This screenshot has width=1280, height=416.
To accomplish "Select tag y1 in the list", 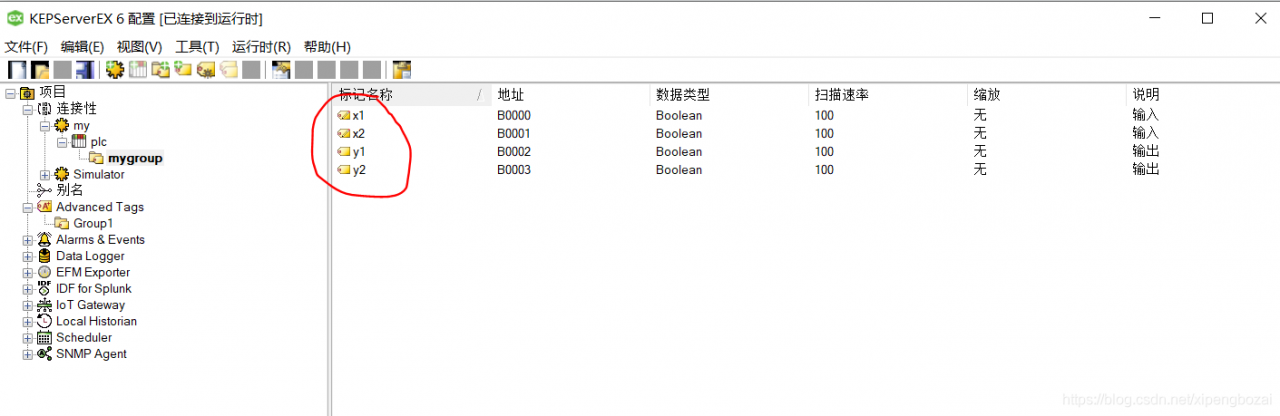I will click(x=359, y=152).
